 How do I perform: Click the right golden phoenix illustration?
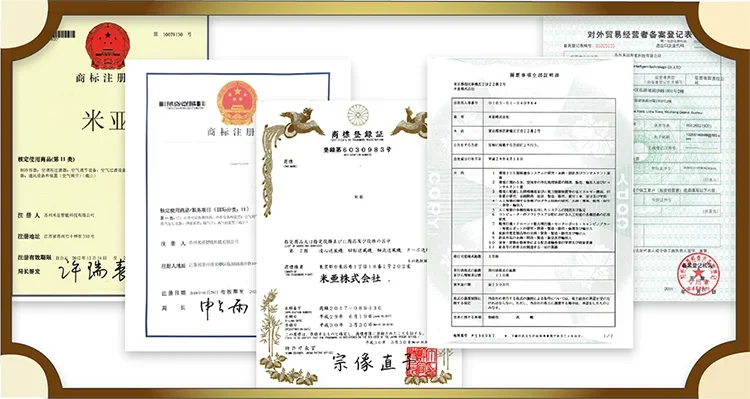pyautogui.click(x=410, y=123)
